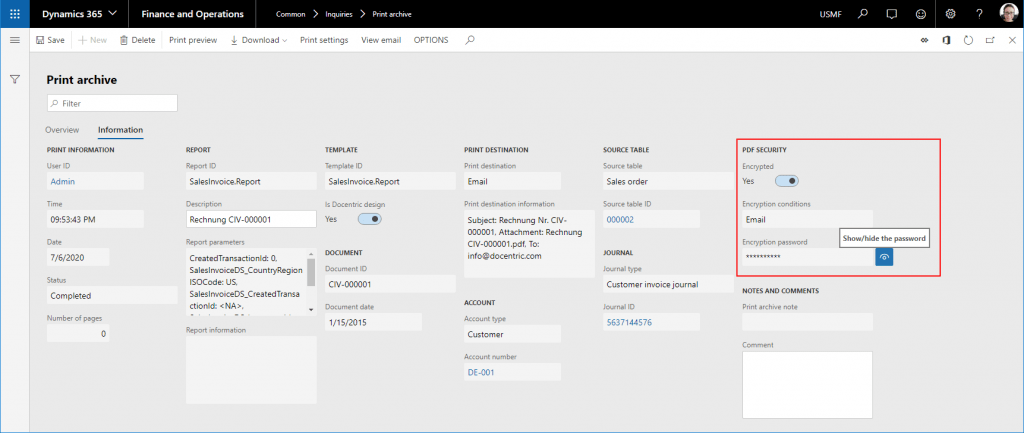Open in Microsoft Office icon
The image size is (1024, 433).
(946, 40)
